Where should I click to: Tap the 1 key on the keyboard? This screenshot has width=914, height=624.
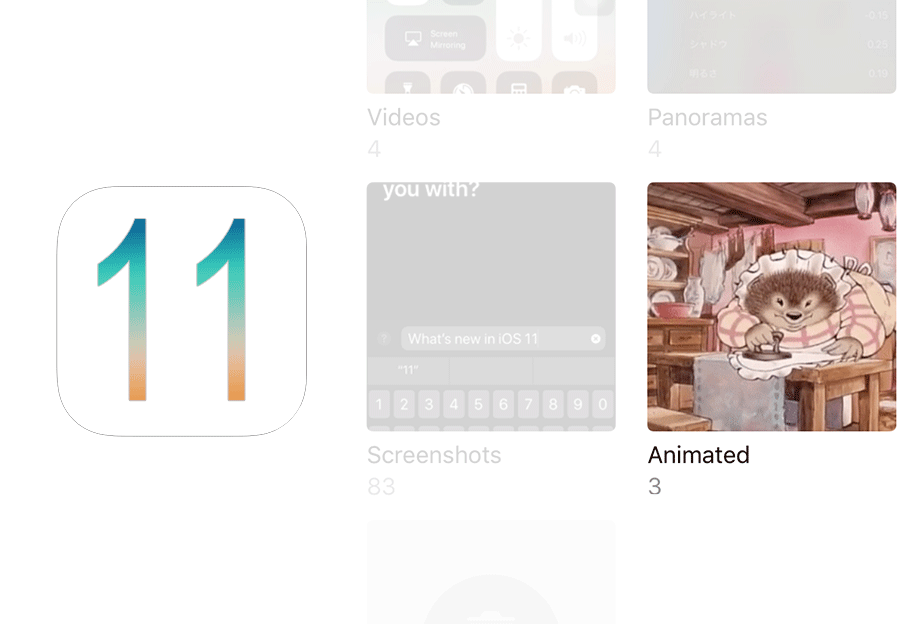[379, 404]
